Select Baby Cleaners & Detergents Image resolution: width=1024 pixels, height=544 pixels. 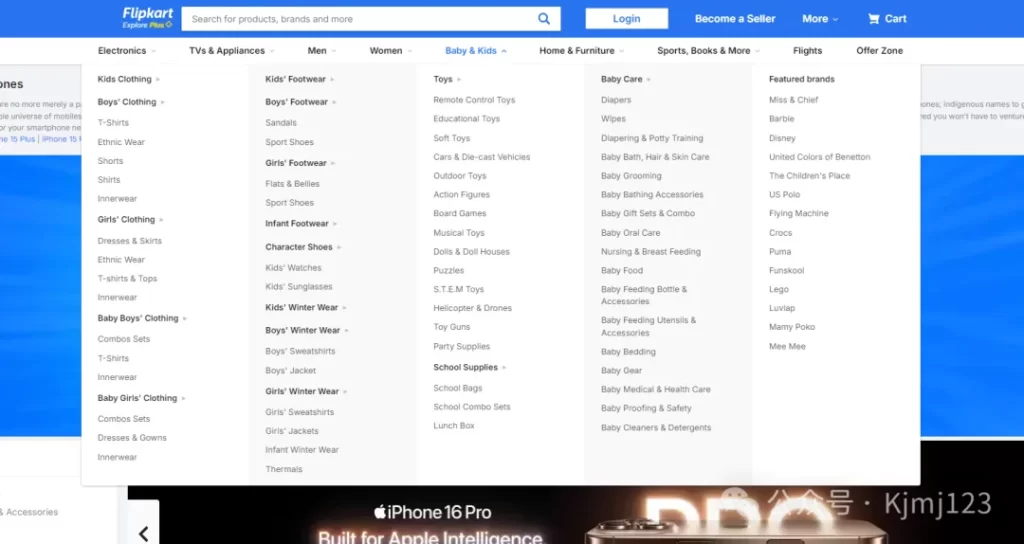(656, 428)
